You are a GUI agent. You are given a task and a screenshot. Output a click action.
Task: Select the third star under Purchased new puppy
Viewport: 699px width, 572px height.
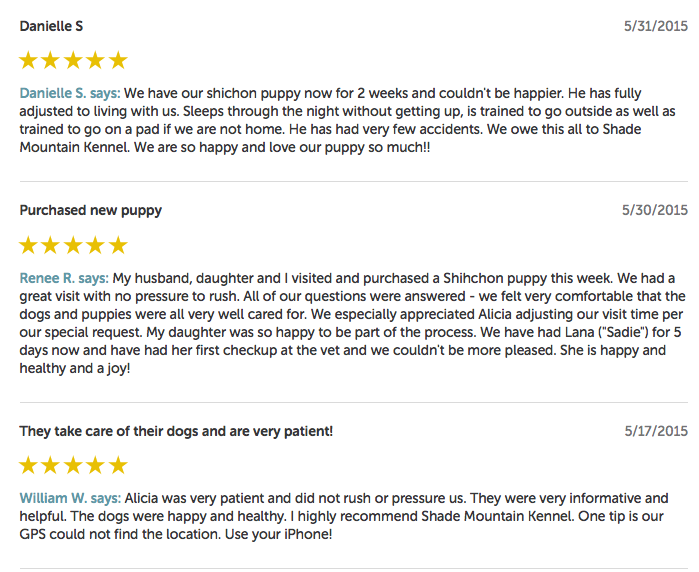73,246
